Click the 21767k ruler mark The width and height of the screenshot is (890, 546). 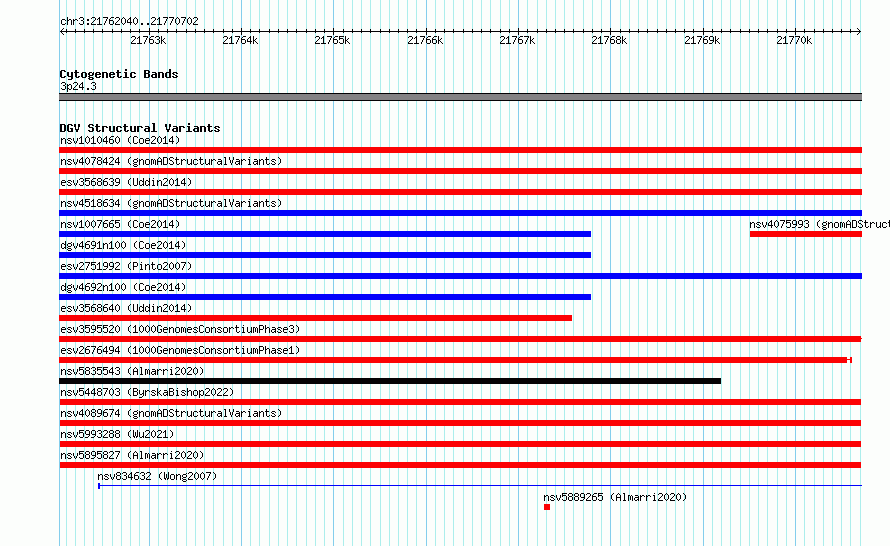517,40
